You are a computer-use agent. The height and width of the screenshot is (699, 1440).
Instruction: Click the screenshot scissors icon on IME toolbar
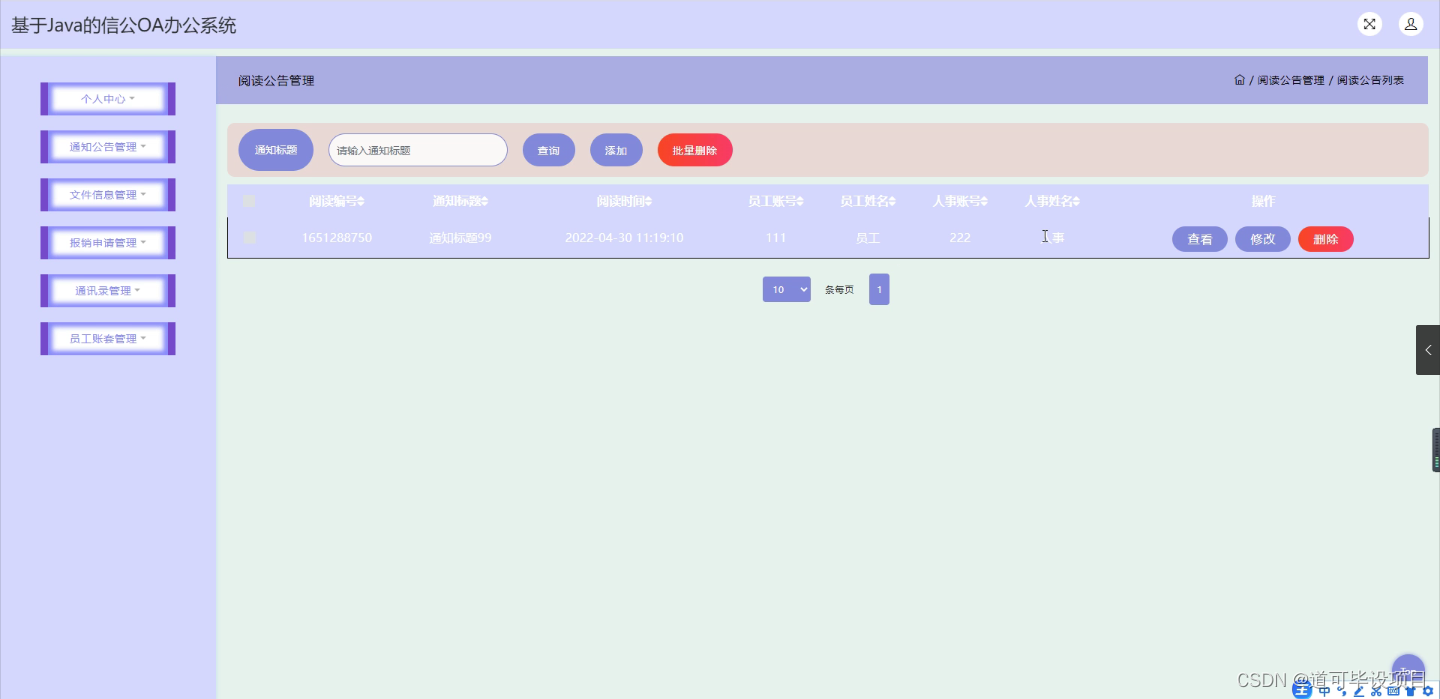pyautogui.click(x=1375, y=690)
